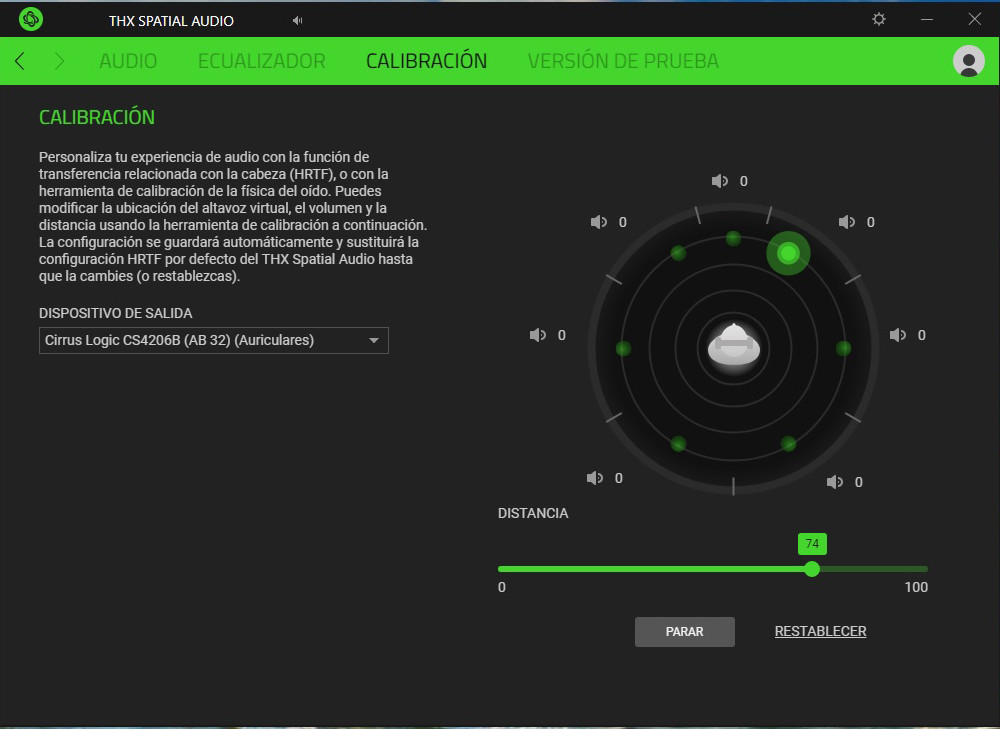Open the VERSIÓN DE PRUEBA tab

(x=623, y=61)
